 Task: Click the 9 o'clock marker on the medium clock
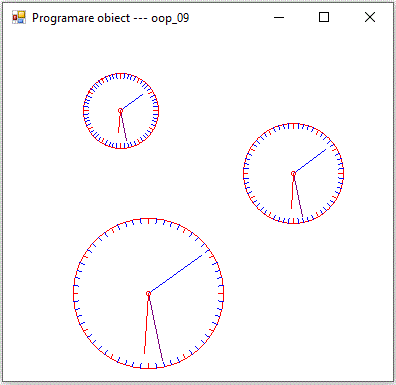click(x=246, y=173)
